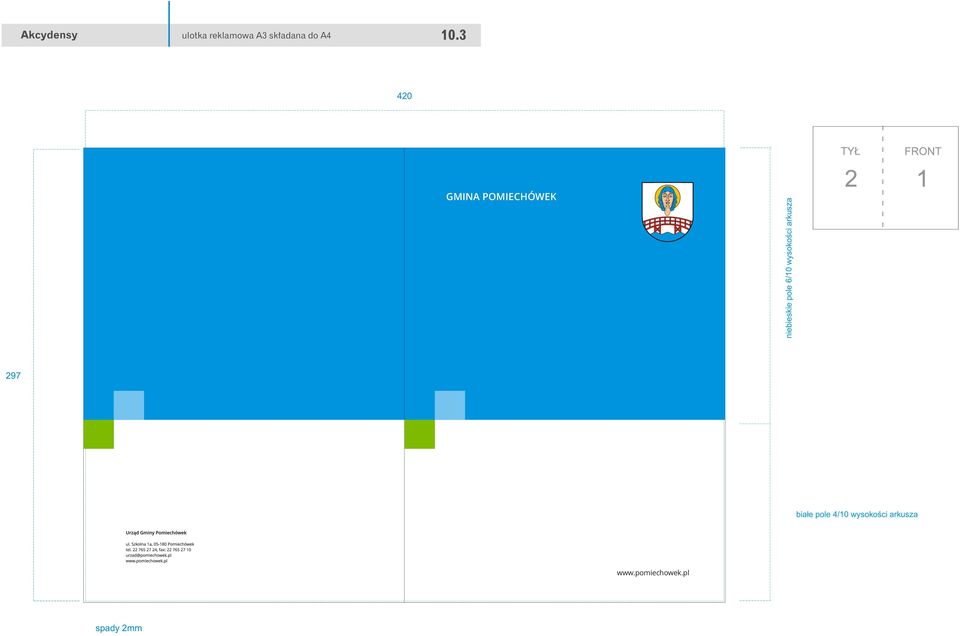Pick the light blue square on the front page
Image resolution: width=960 pixels, height=636 pixels.
450,405
